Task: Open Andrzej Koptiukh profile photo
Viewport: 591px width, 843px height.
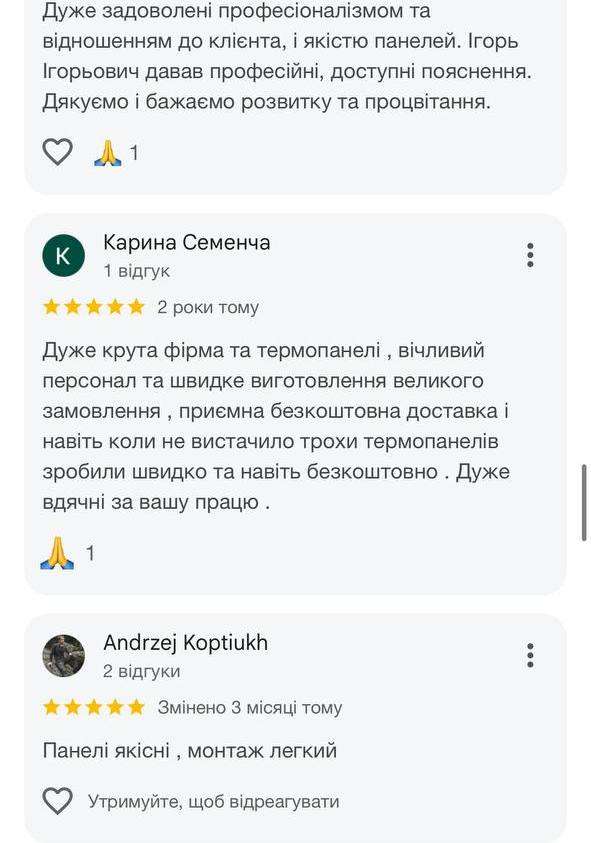Action: pos(63,655)
